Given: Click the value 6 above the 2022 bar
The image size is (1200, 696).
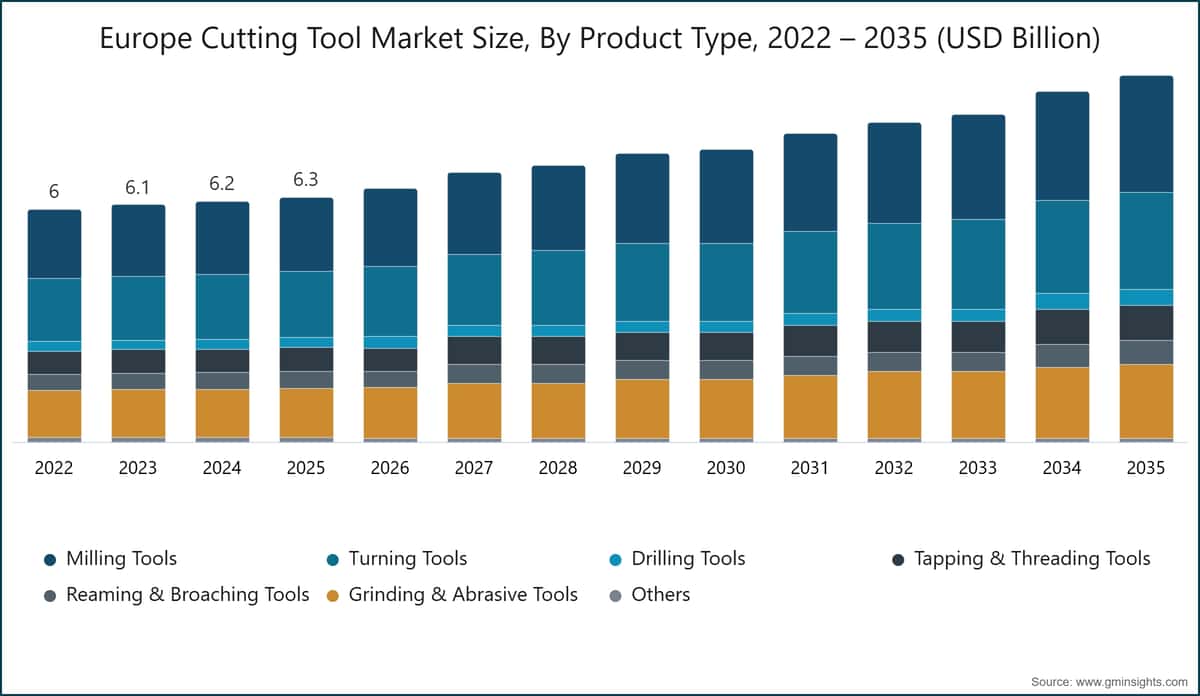Looking at the screenshot, I should [54, 191].
